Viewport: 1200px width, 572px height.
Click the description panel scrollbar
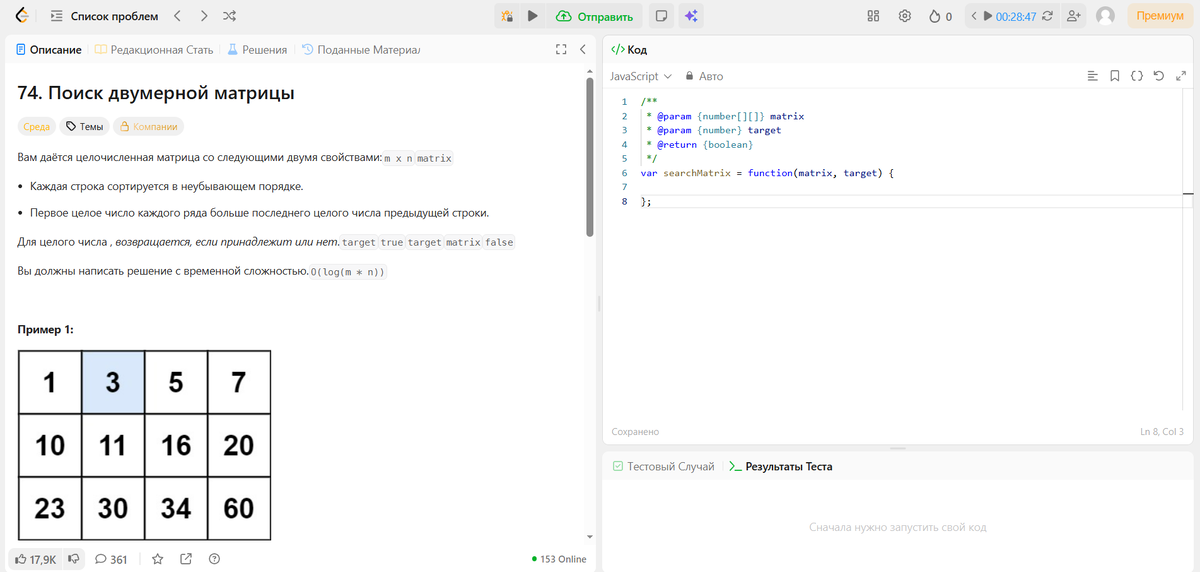[590, 156]
